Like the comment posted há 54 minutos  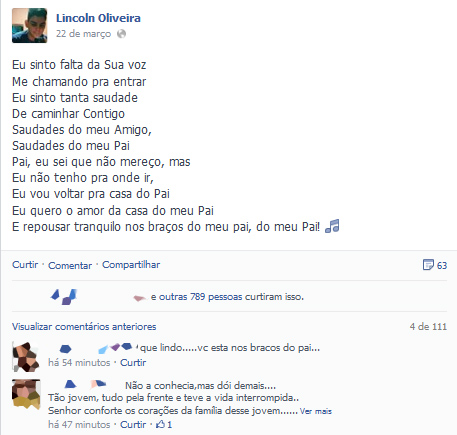pos(133,362)
